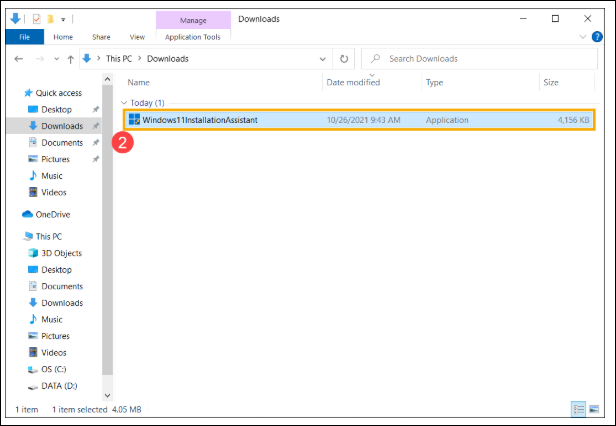Sort by Date modified column
The height and width of the screenshot is (426, 616).
point(353,83)
